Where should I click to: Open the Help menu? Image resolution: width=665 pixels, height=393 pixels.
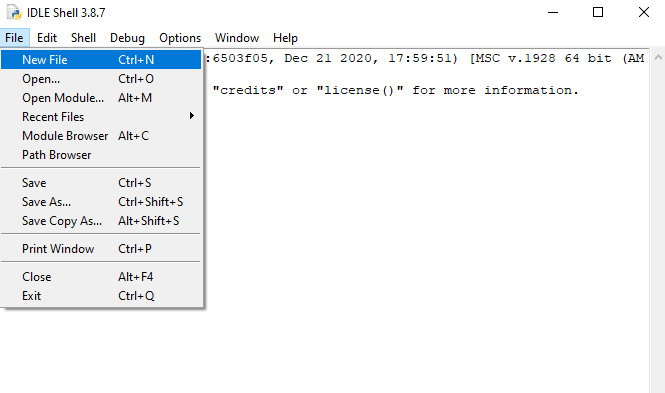point(285,38)
